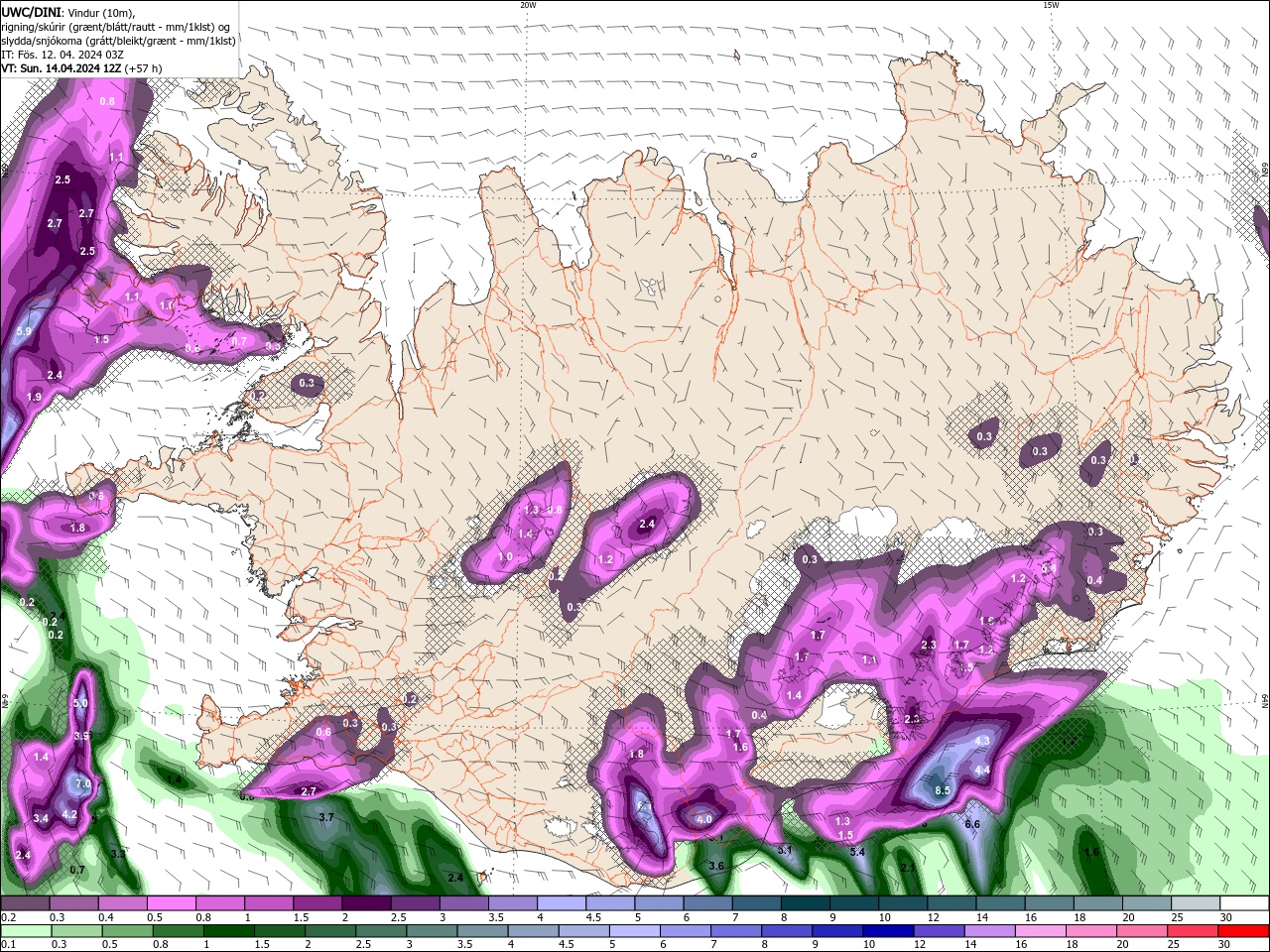Viewport: 1270px width, 952px height.
Task: Select the 0.6 value near Reykjanes peninsula
Action: pos(323,732)
